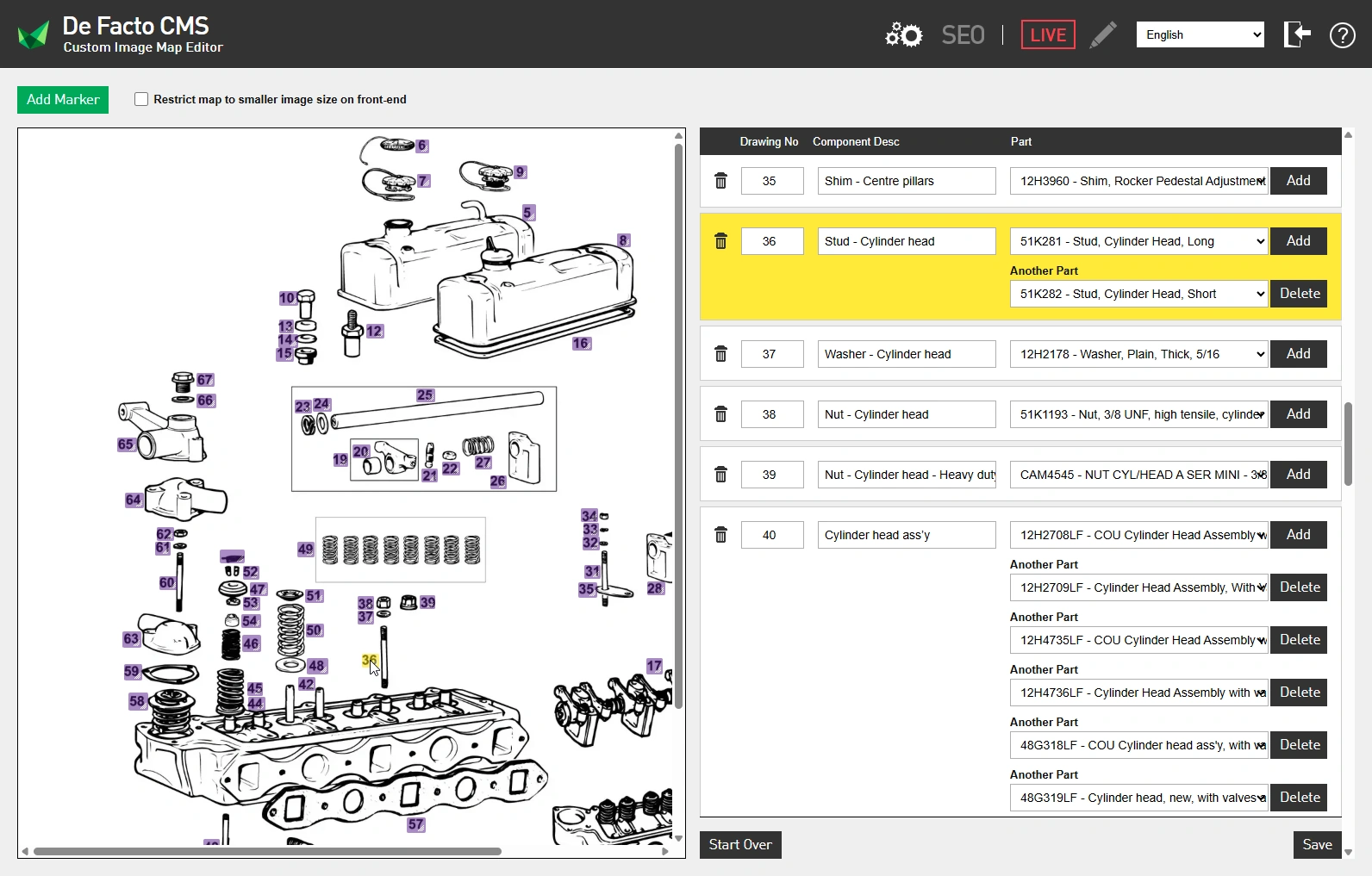Screen dimensions: 1372x876
Task: Delete the 12H4736LF part entry
Action: (x=1299, y=693)
